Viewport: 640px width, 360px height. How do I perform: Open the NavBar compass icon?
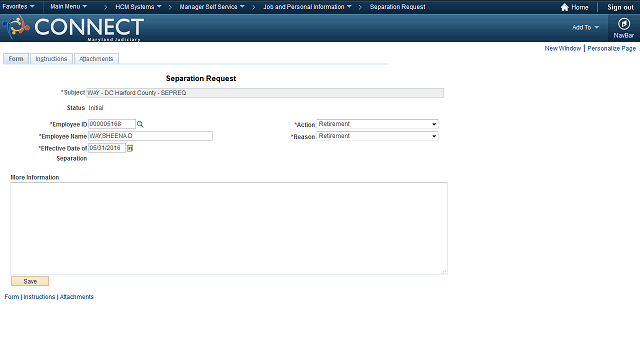tap(623, 24)
